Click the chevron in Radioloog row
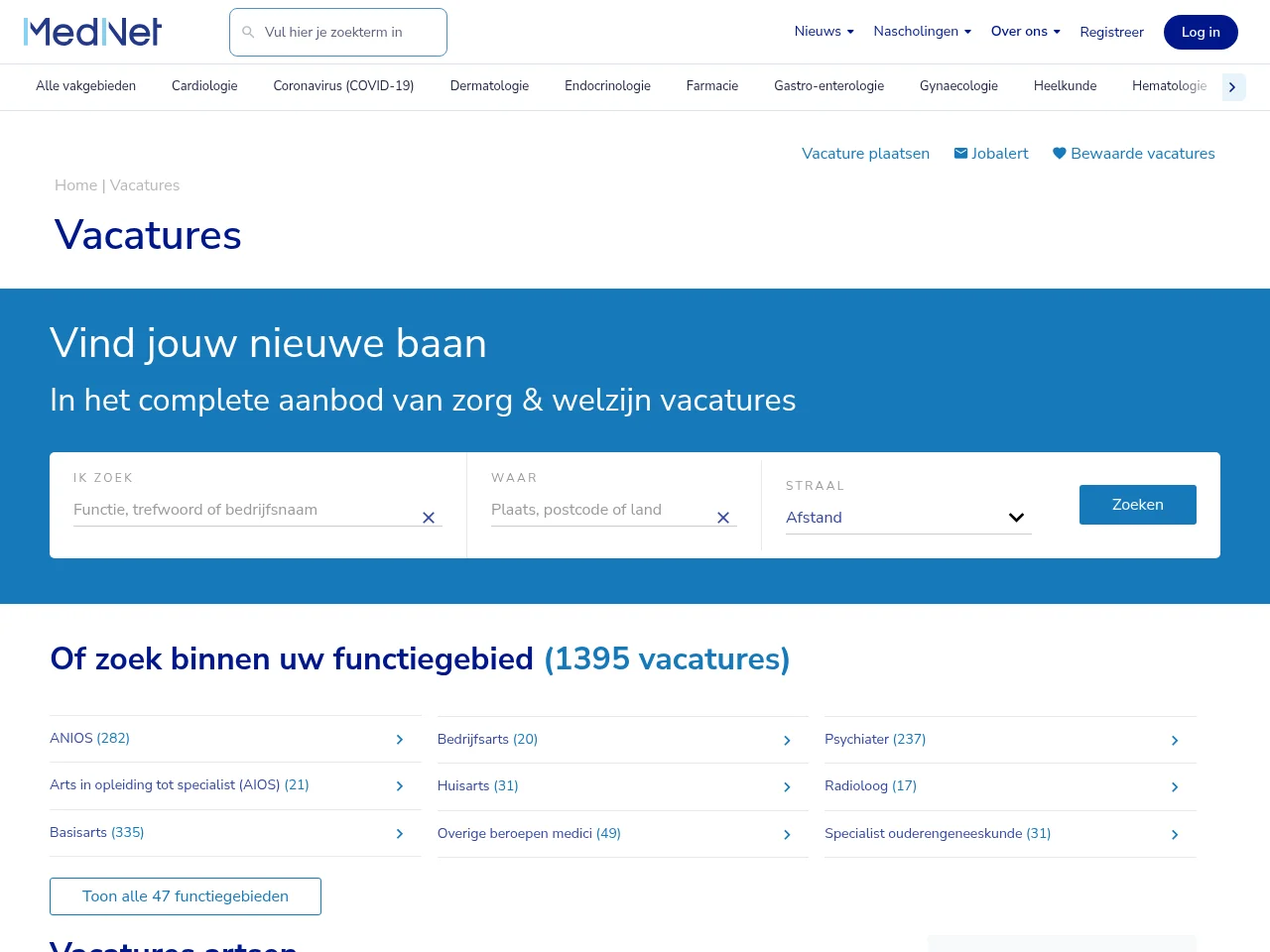Screen dimensions: 1270x952 (x=1175, y=787)
